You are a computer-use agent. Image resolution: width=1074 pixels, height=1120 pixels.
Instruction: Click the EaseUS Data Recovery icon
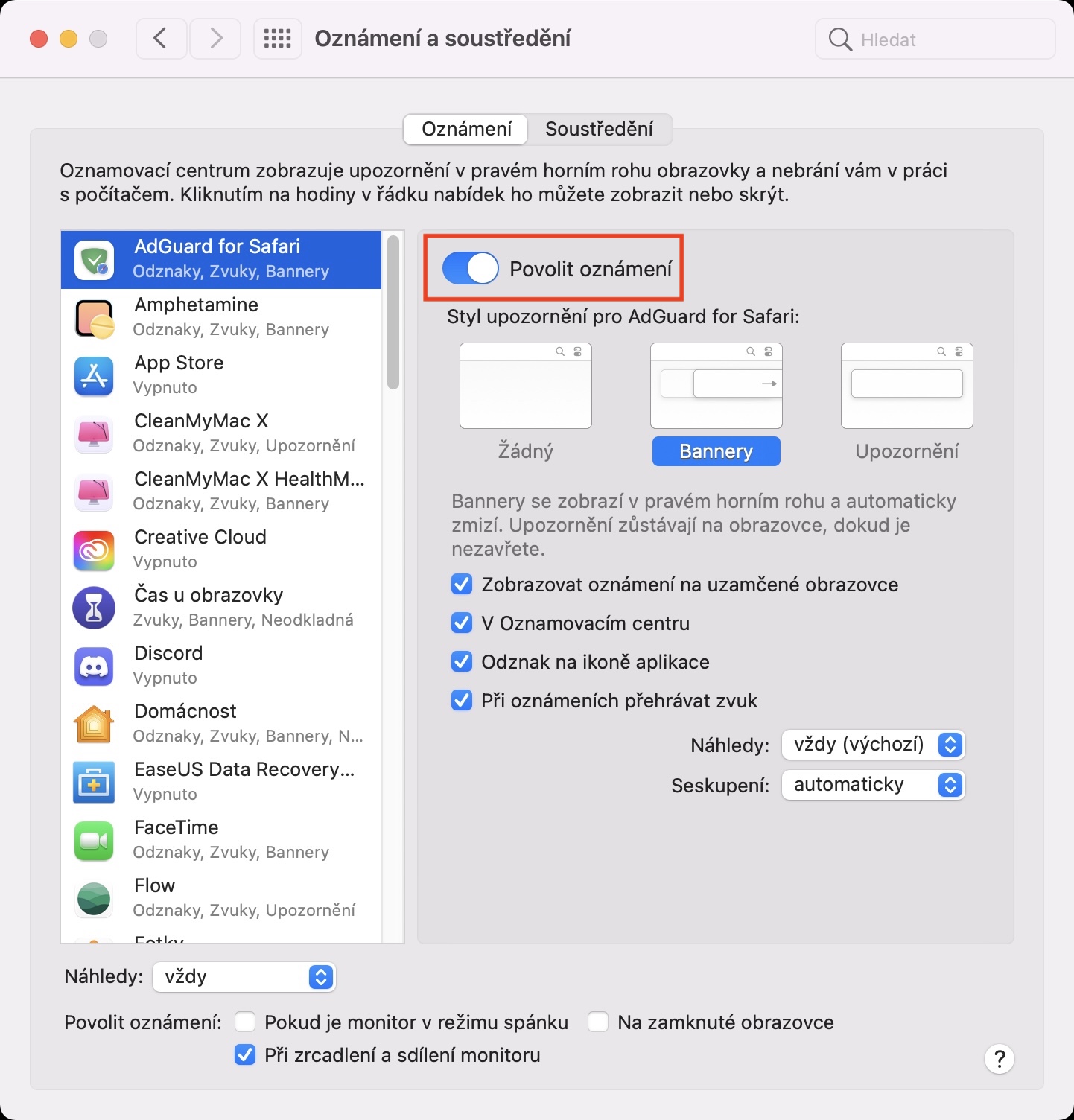94,783
